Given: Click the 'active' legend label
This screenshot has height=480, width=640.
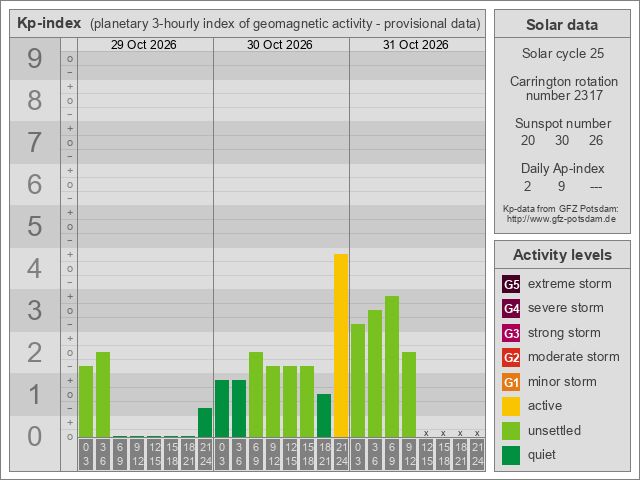Looking at the screenshot, I should [x=545, y=406].
